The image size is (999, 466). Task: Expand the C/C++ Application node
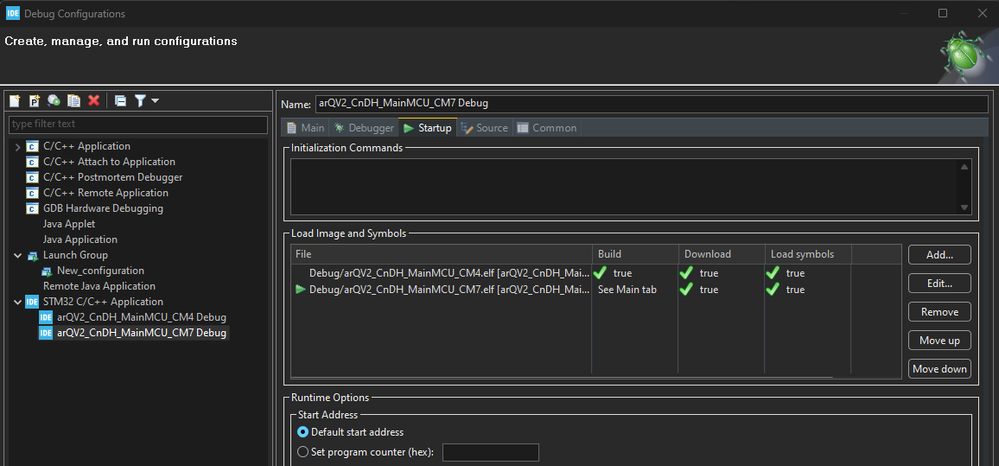point(17,147)
